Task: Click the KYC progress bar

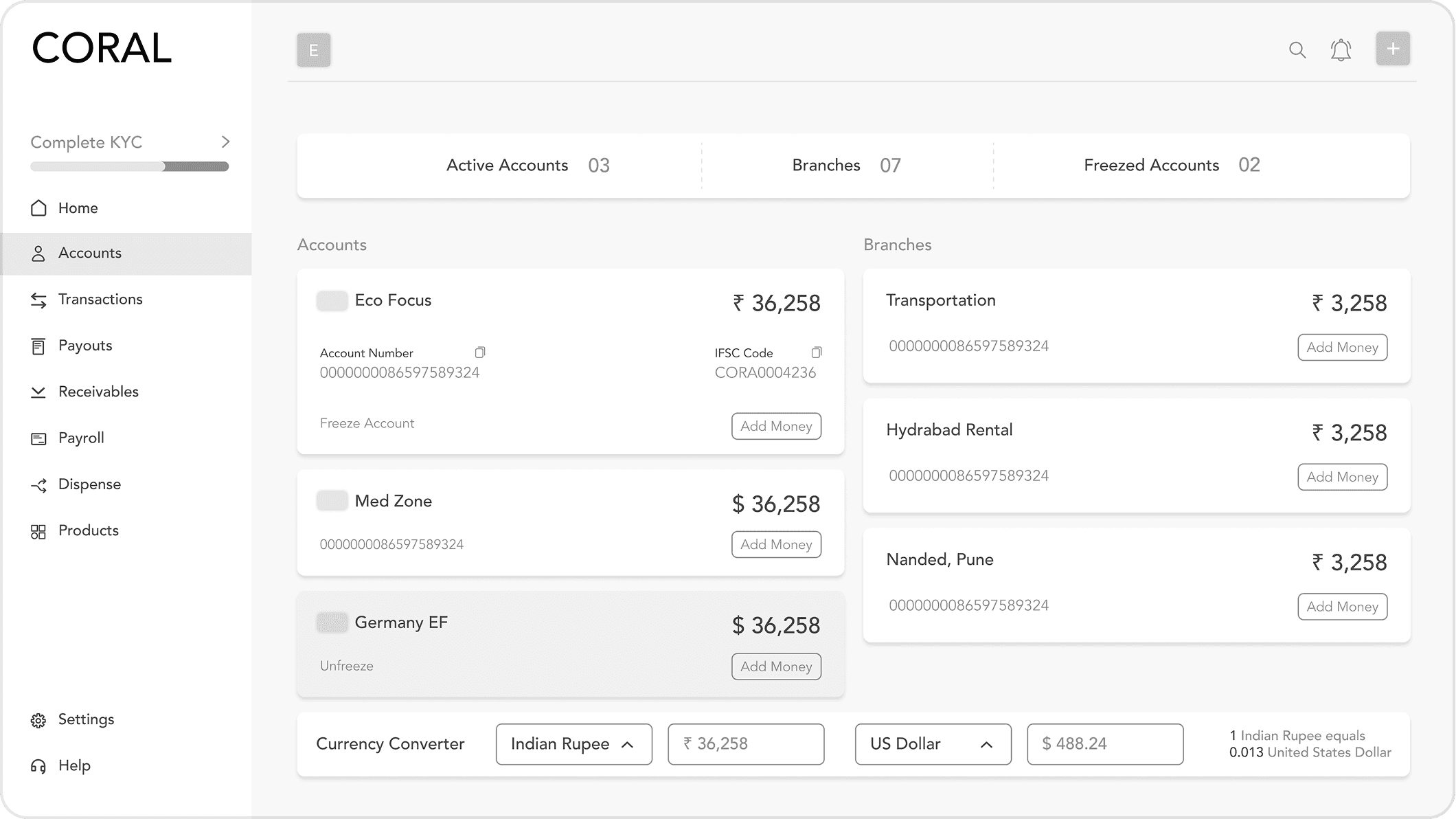Action: (x=129, y=166)
